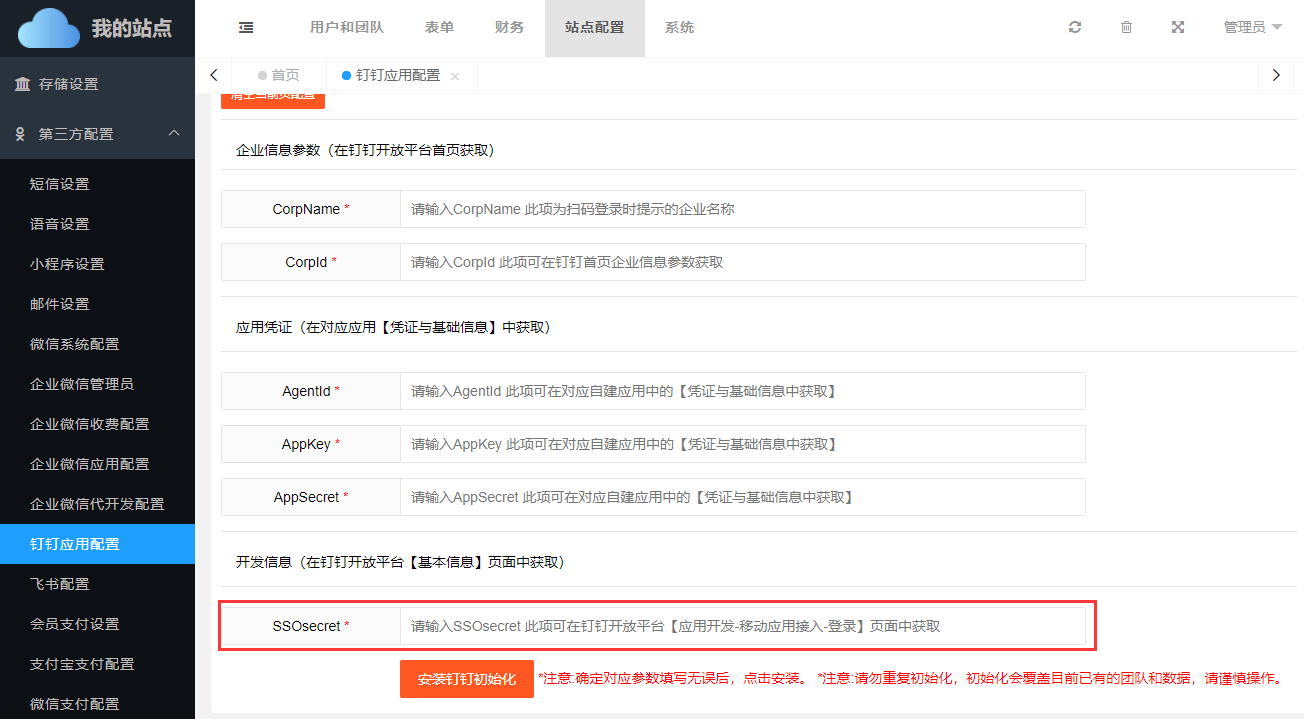This screenshot has width=1304, height=719.
Task: Close the 钉钉应用配置 tab
Action: 455,76
